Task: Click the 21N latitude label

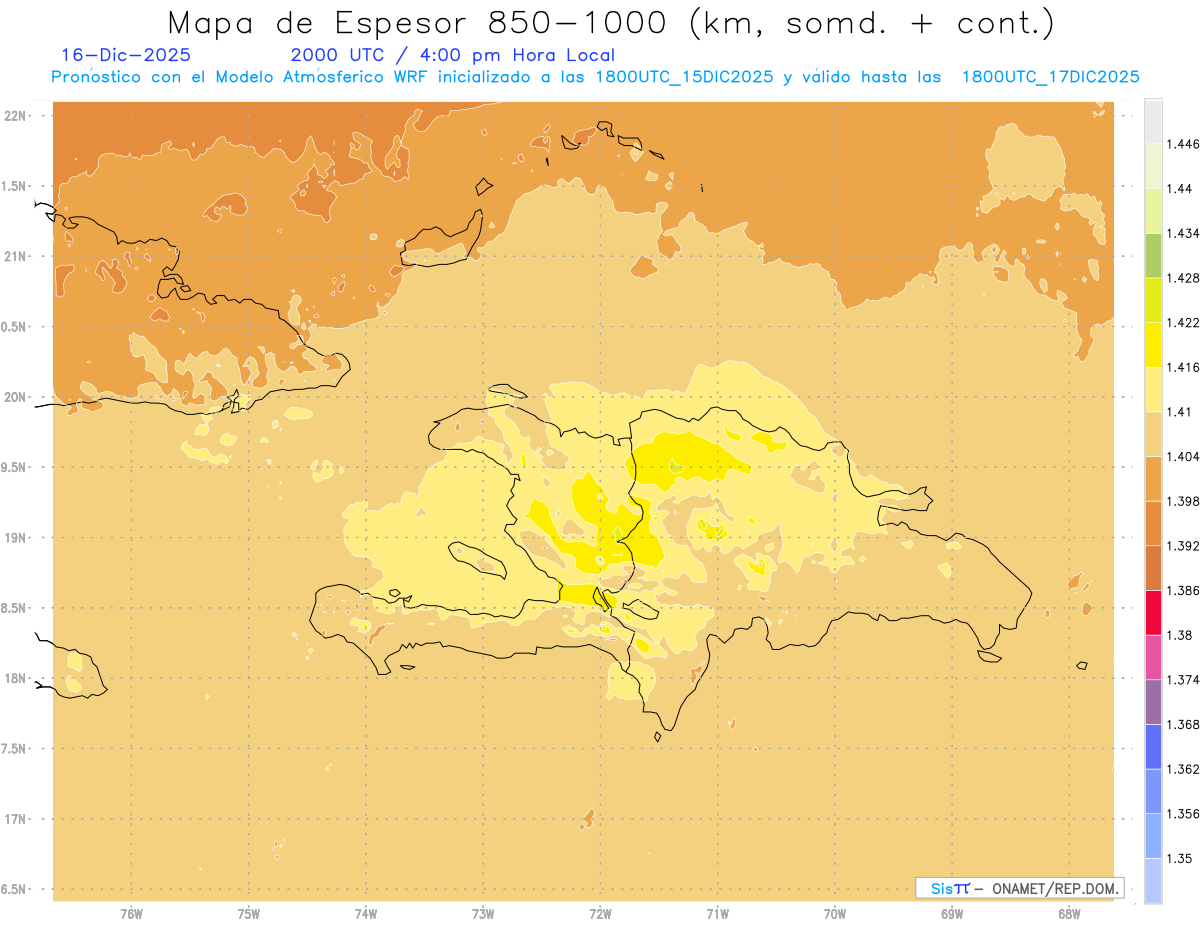Action: [x=16, y=256]
